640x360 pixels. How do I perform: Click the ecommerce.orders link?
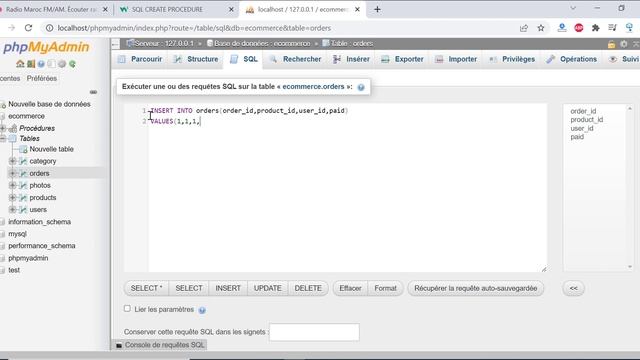tap(313, 87)
